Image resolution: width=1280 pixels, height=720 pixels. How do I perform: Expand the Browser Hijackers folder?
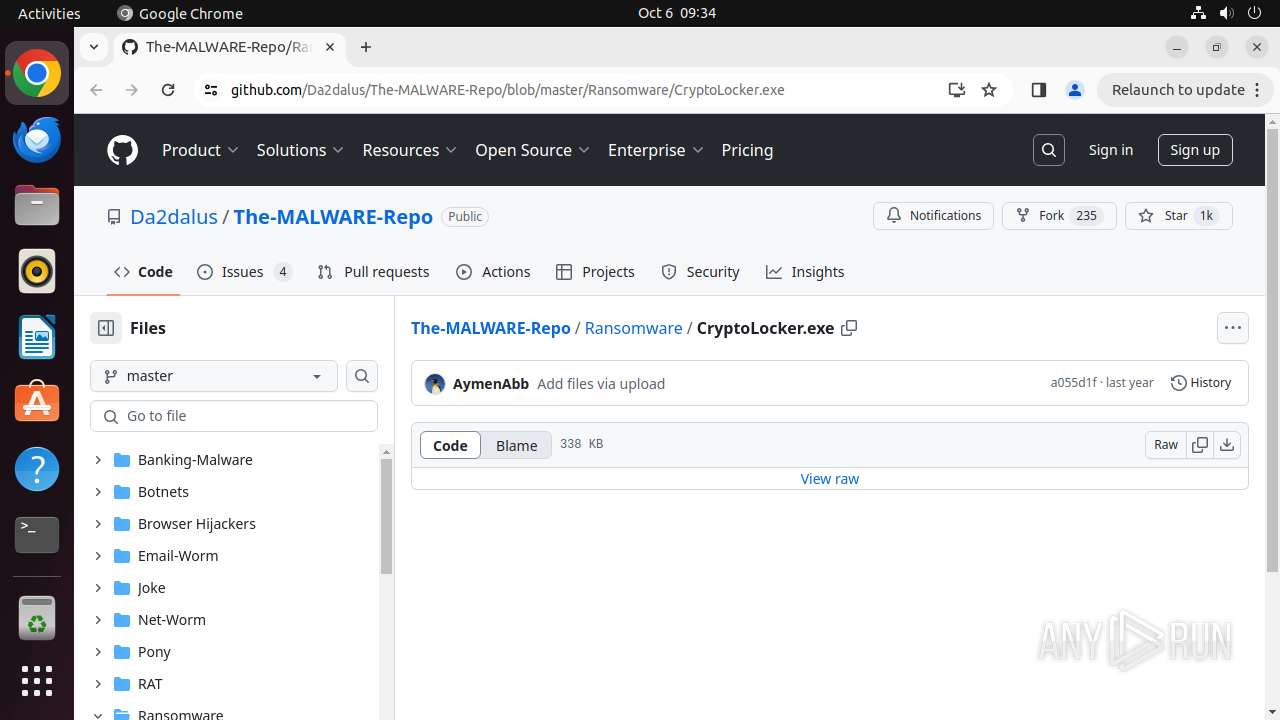tap(98, 524)
